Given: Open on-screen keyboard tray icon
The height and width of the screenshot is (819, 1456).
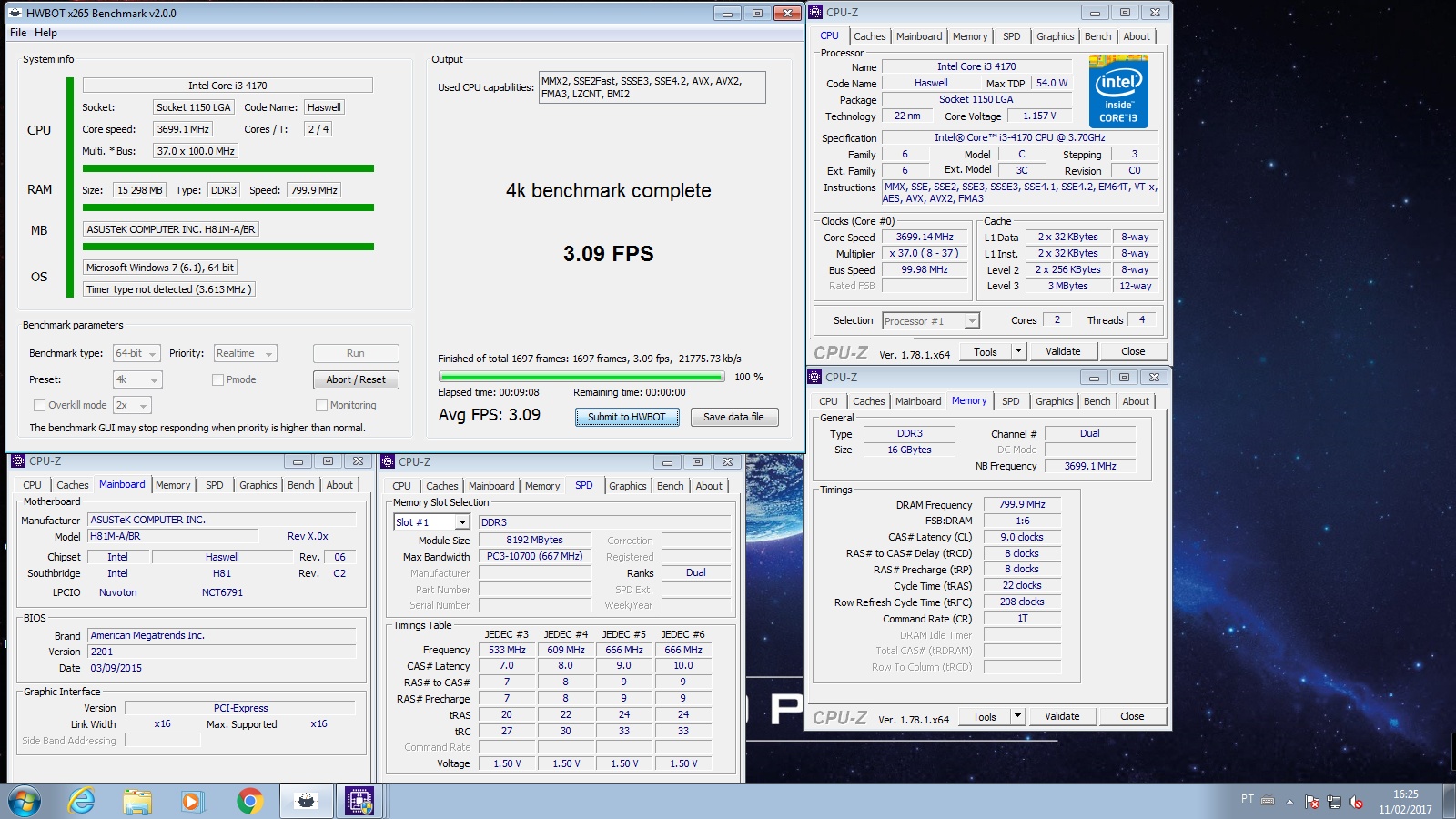Looking at the screenshot, I should [x=1268, y=800].
